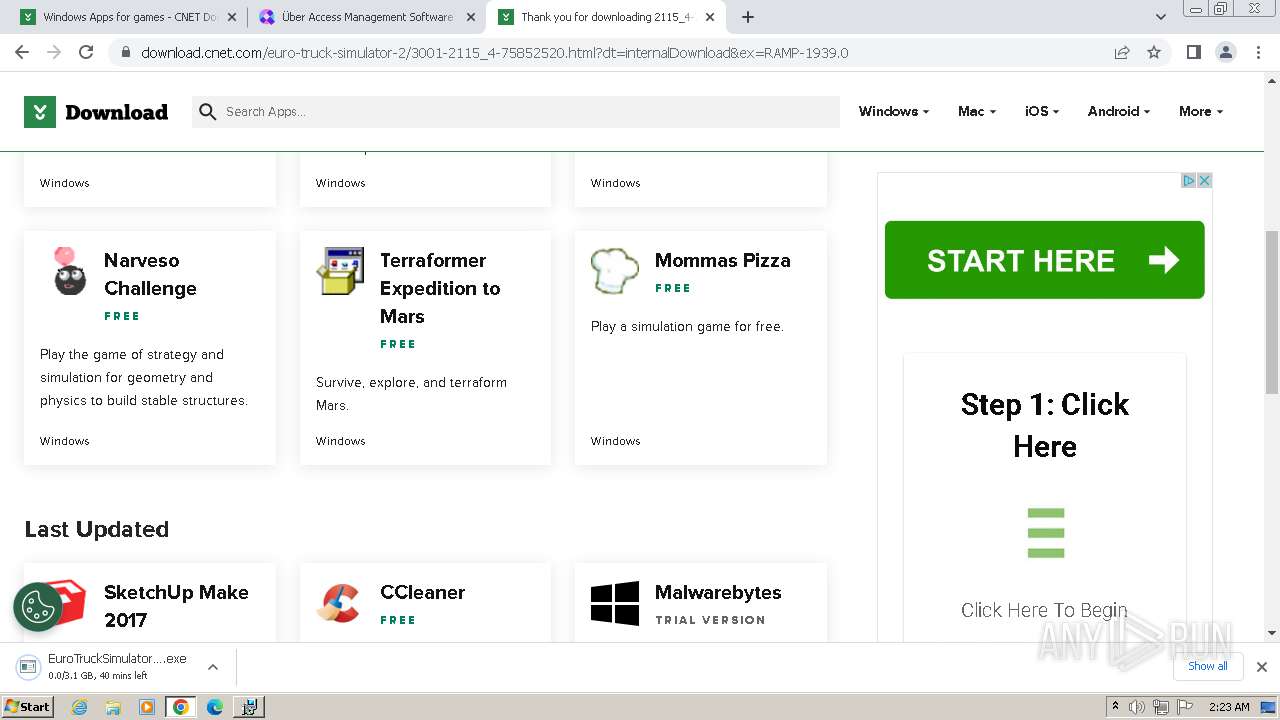This screenshot has width=1280, height=720.
Task: Expand the Mac dropdown menu
Action: click(x=976, y=111)
